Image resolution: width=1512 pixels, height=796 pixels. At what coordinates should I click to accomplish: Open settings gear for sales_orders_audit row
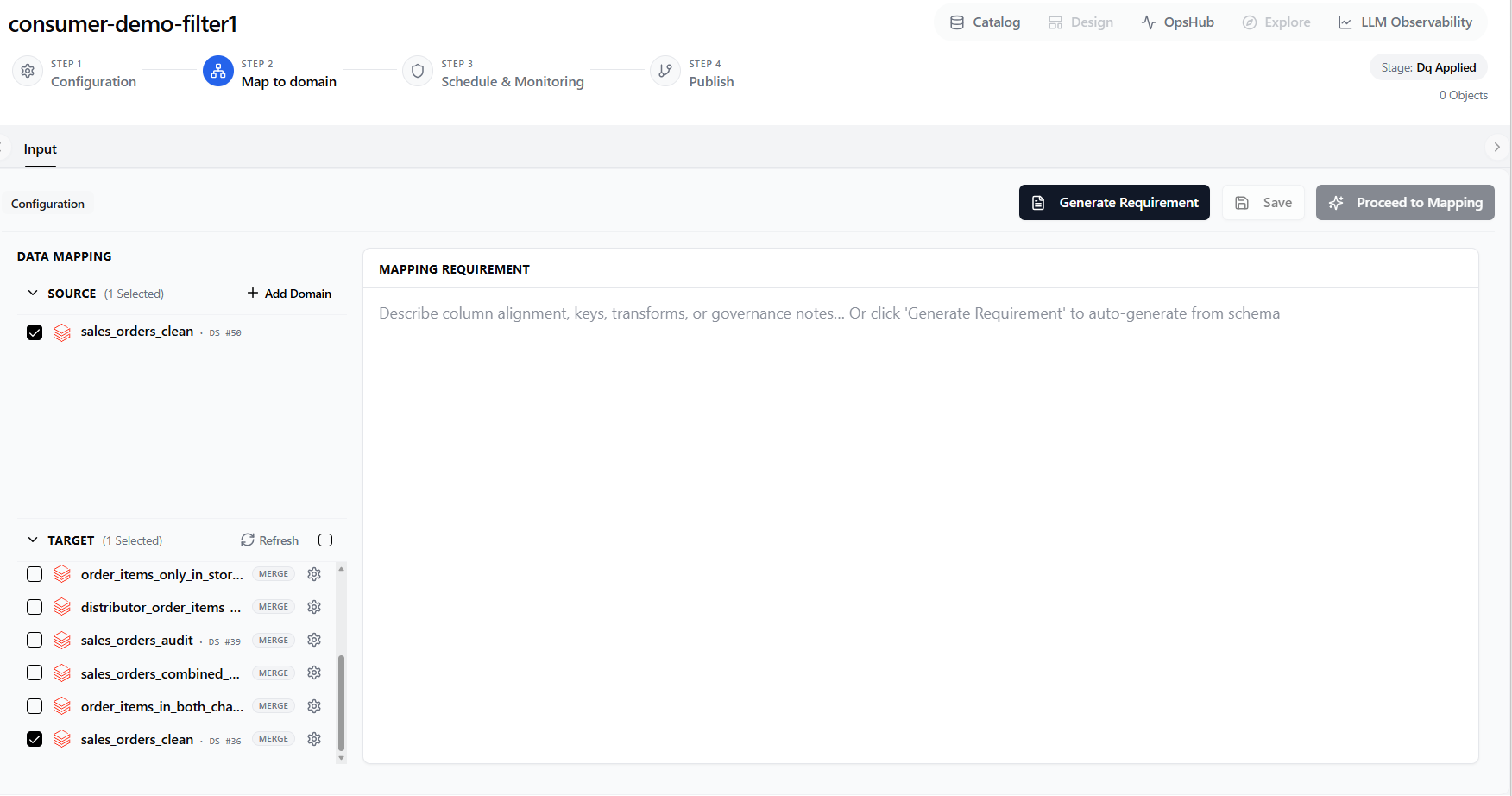tap(314, 640)
